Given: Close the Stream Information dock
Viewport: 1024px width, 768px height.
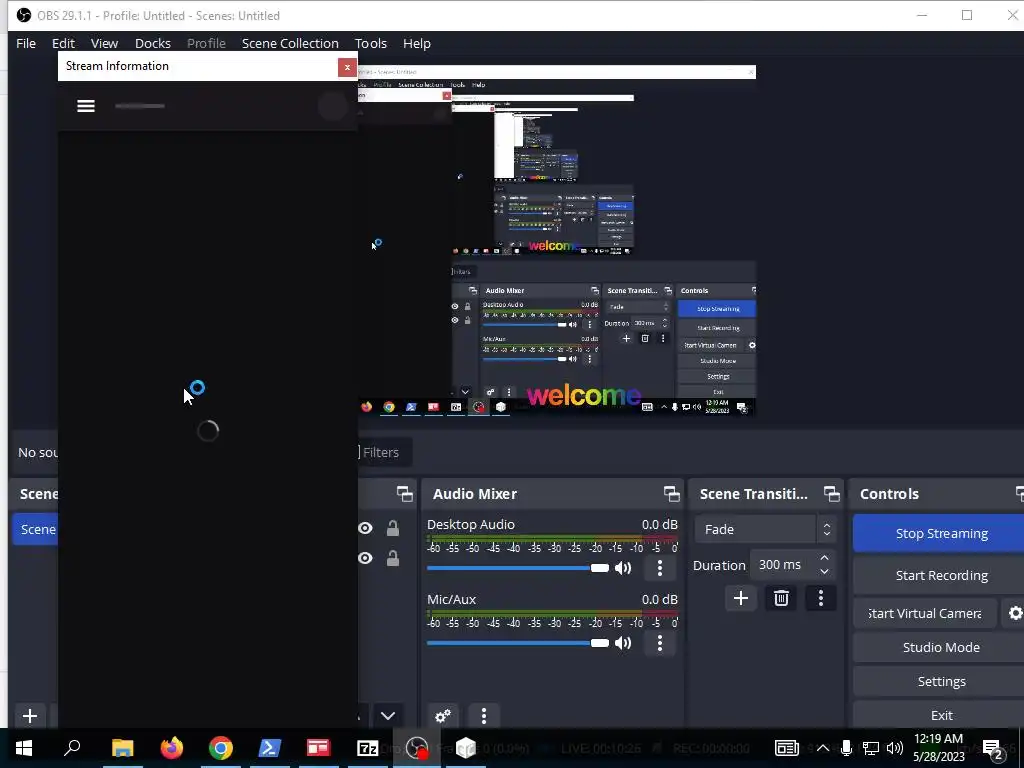Looking at the screenshot, I should tap(347, 67).
